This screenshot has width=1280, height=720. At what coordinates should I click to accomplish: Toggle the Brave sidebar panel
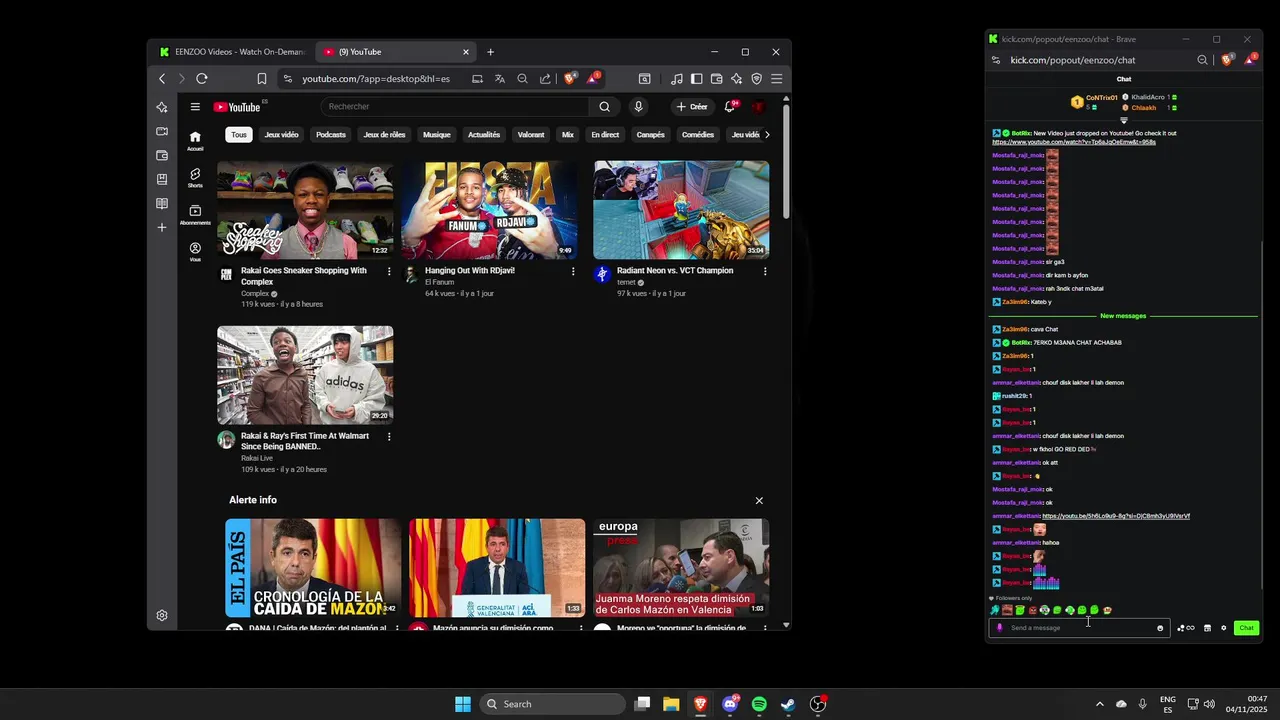click(x=697, y=79)
